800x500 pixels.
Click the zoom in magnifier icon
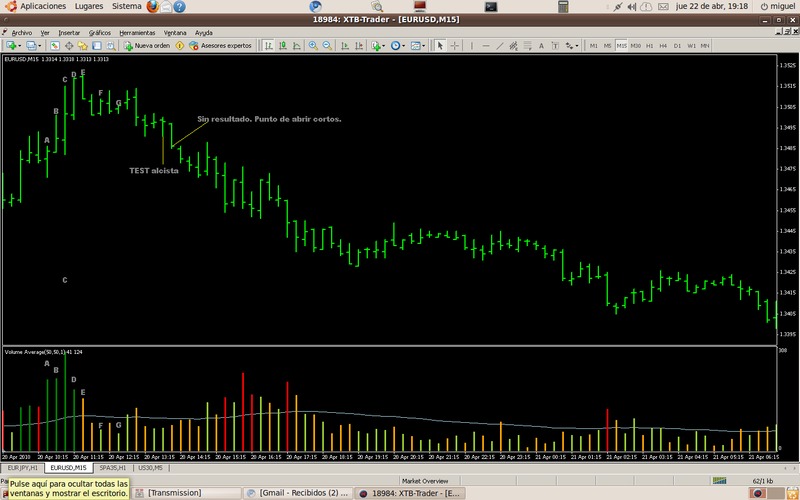(313, 46)
